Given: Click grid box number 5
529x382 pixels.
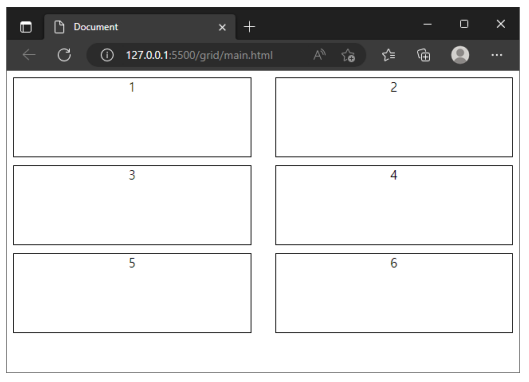Looking at the screenshot, I should [132, 293].
